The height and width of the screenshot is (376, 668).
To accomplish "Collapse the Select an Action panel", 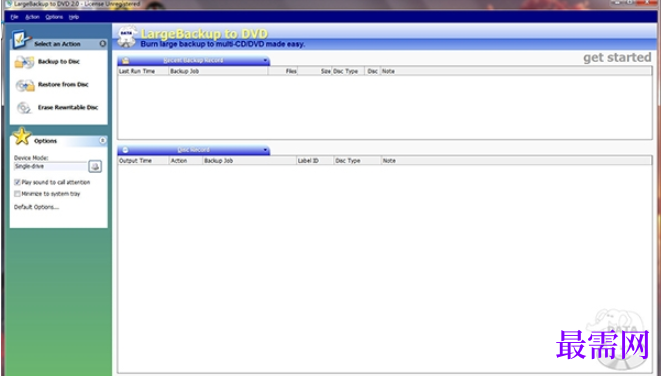I will (x=103, y=43).
